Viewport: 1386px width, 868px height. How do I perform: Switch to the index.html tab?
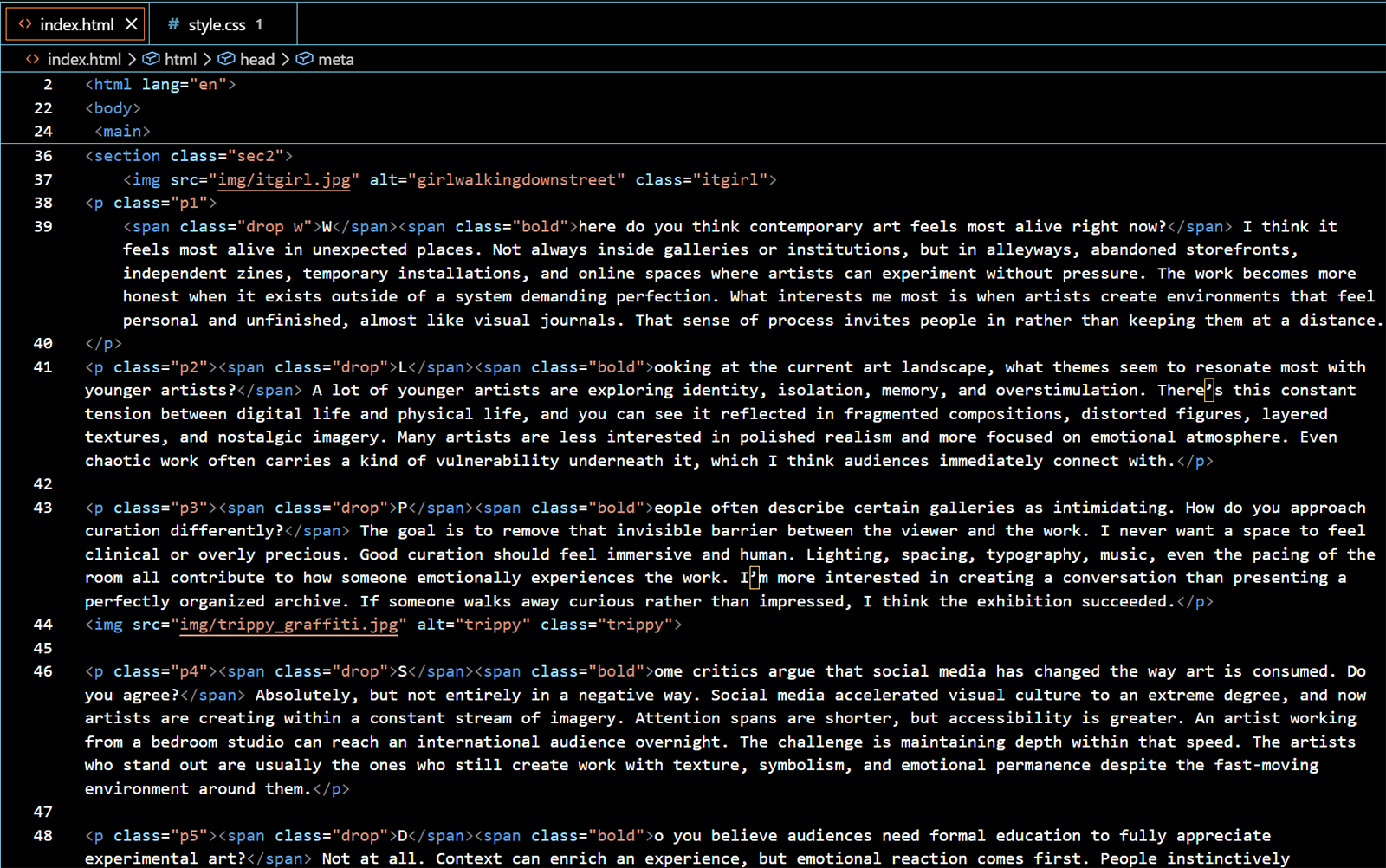pyautogui.click(x=76, y=24)
